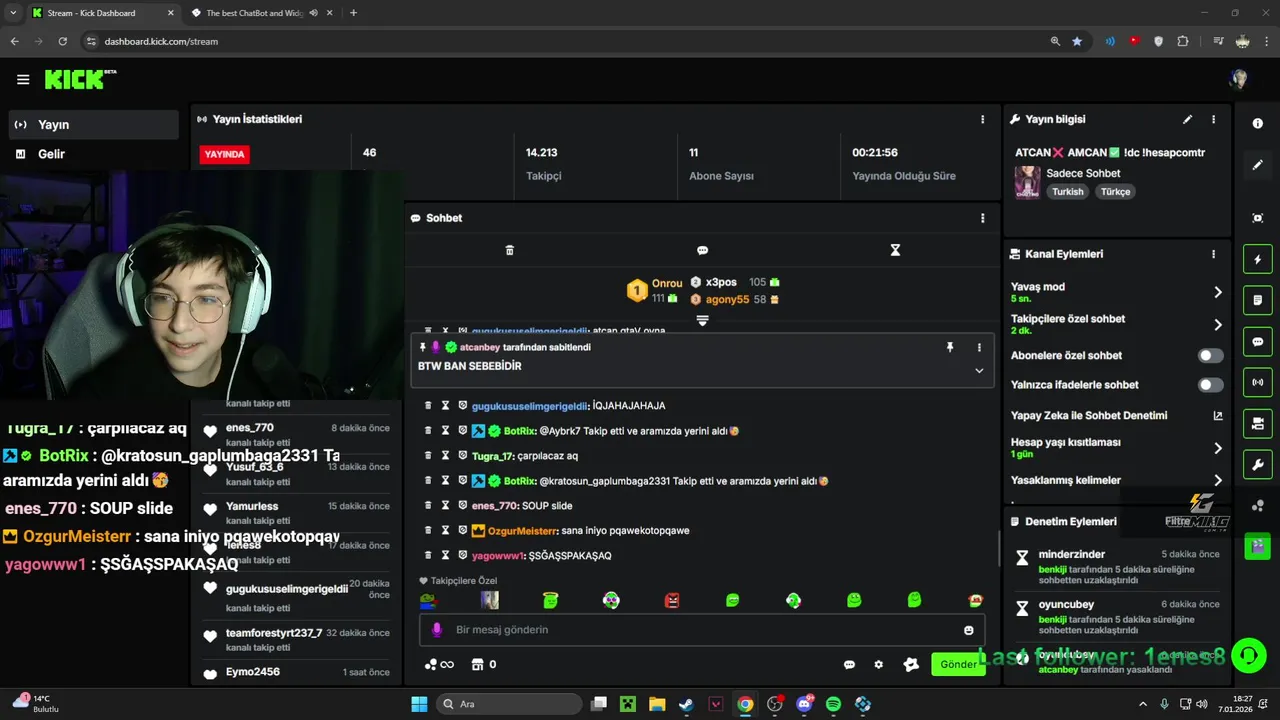The image size is (1280, 720).
Task: Click the chat scrollbar thumb
Action: [999, 548]
